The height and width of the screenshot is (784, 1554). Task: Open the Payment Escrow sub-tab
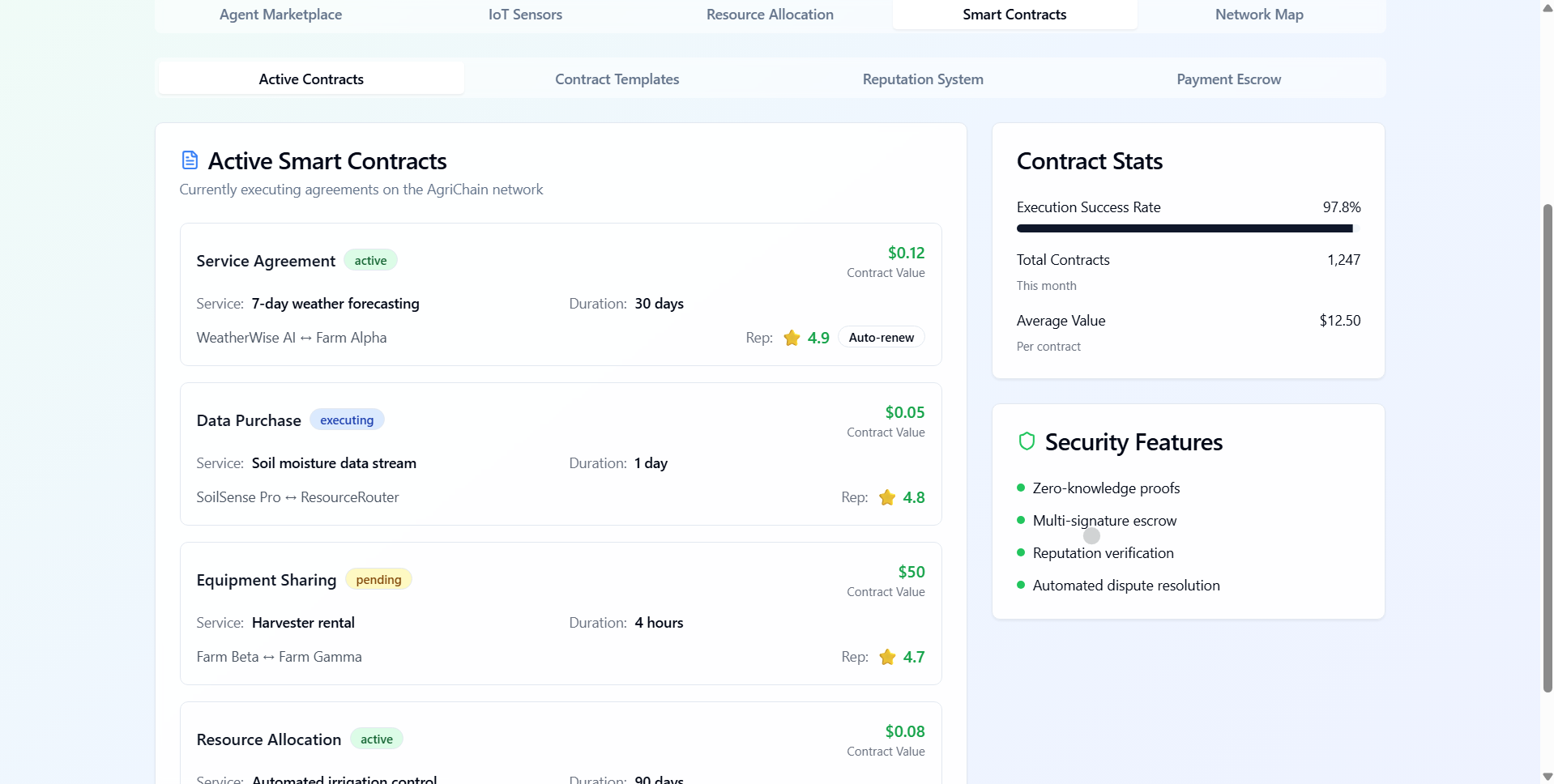pyautogui.click(x=1228, y=79)
